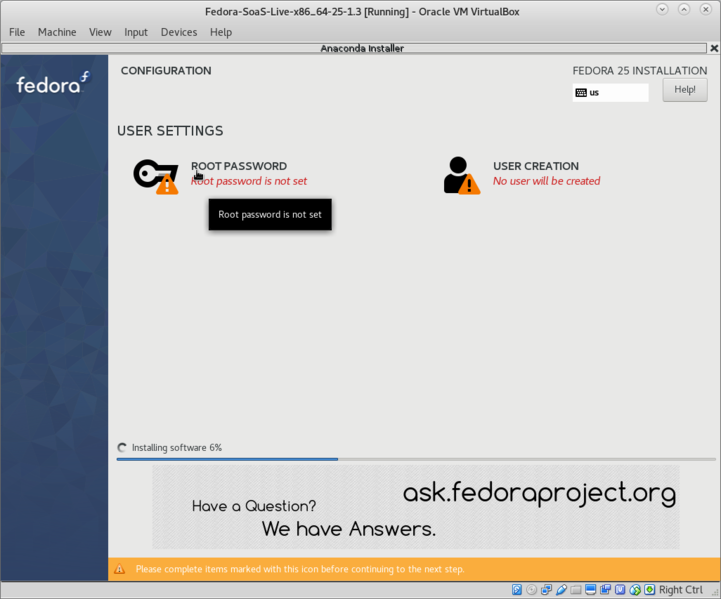Click the optical disc status icon

(x=532, y=590)
